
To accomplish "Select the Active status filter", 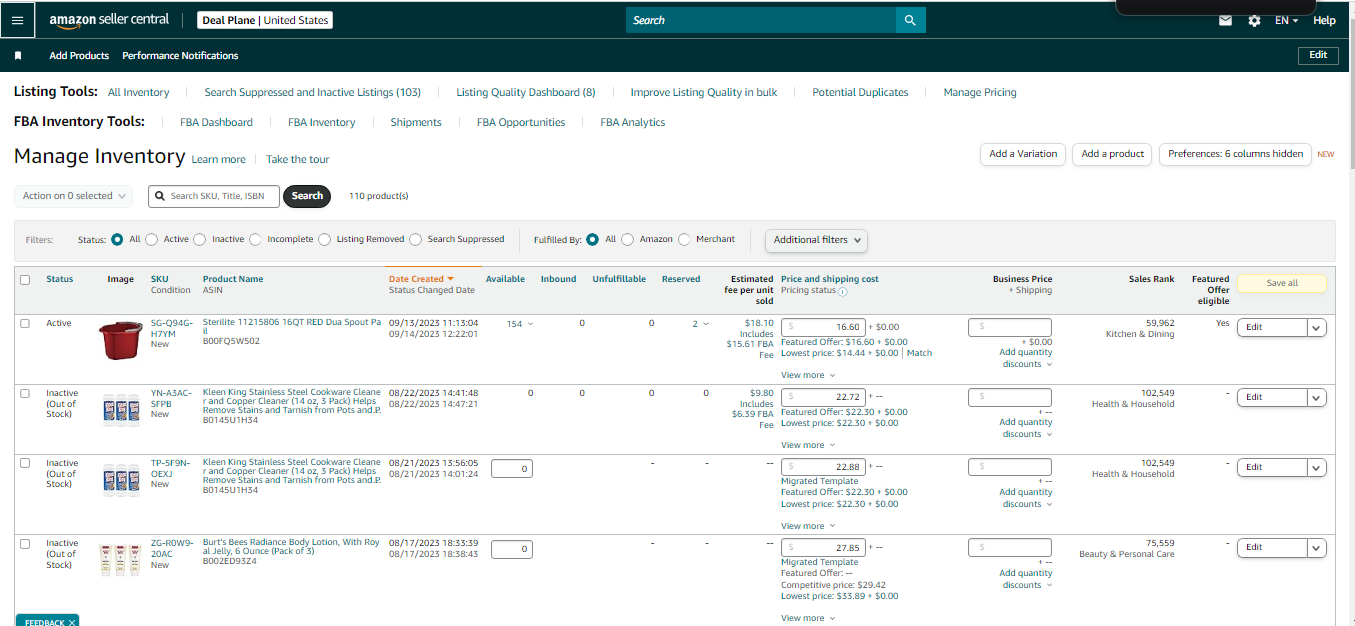I will [x=152, y=239].
